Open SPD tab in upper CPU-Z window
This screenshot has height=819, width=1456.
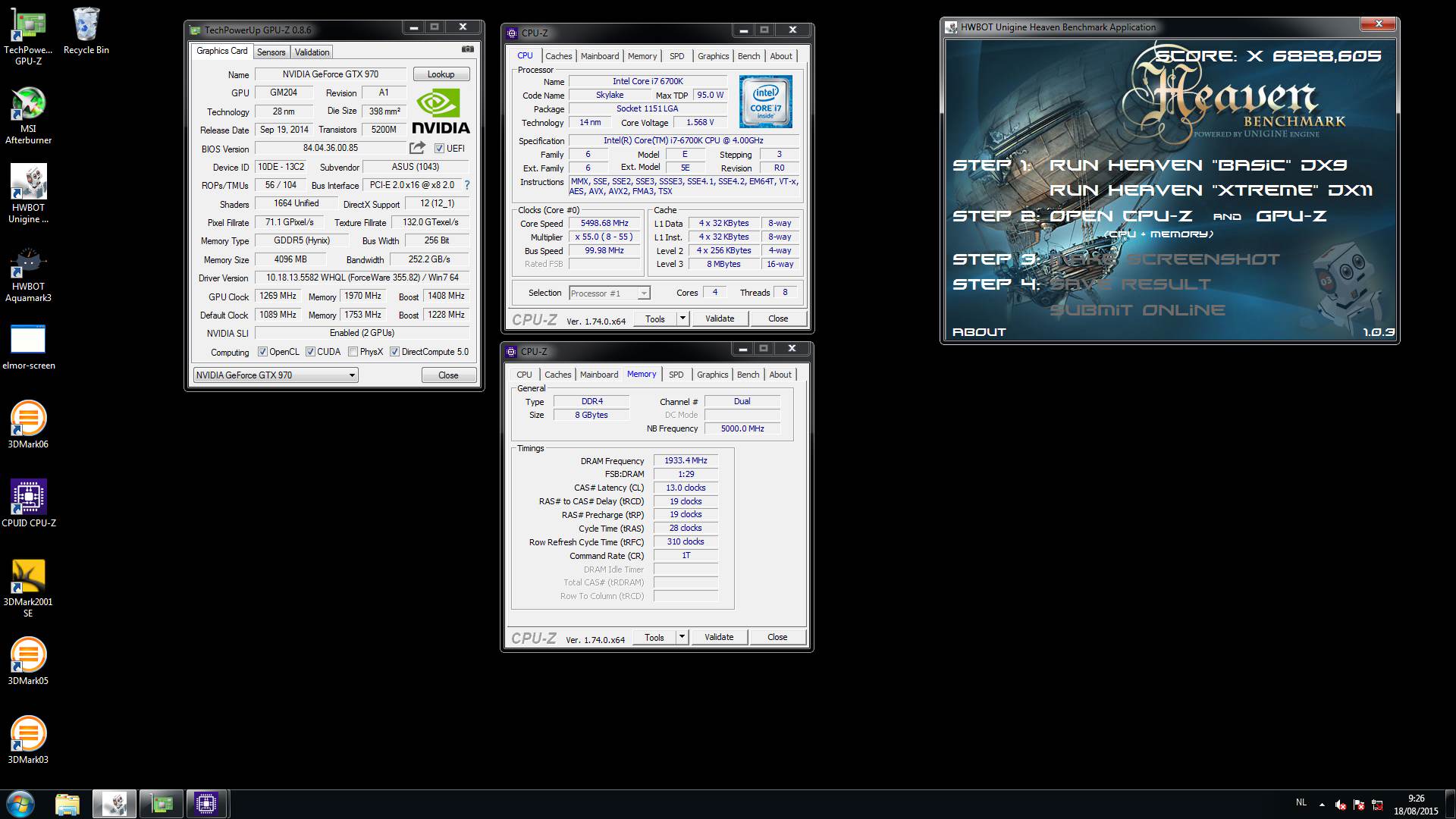coord(677,56)
